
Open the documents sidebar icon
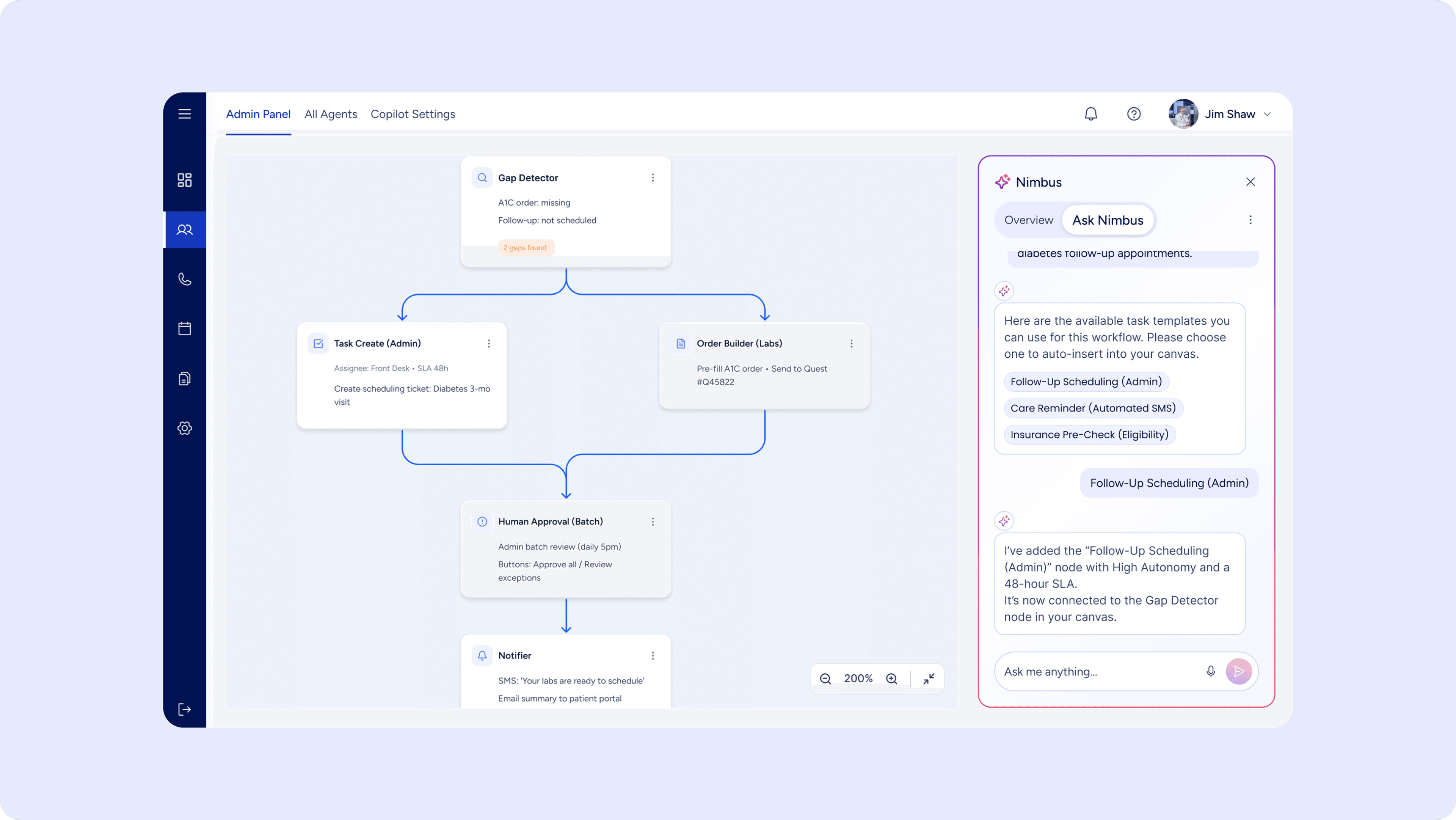coord(184,379)
